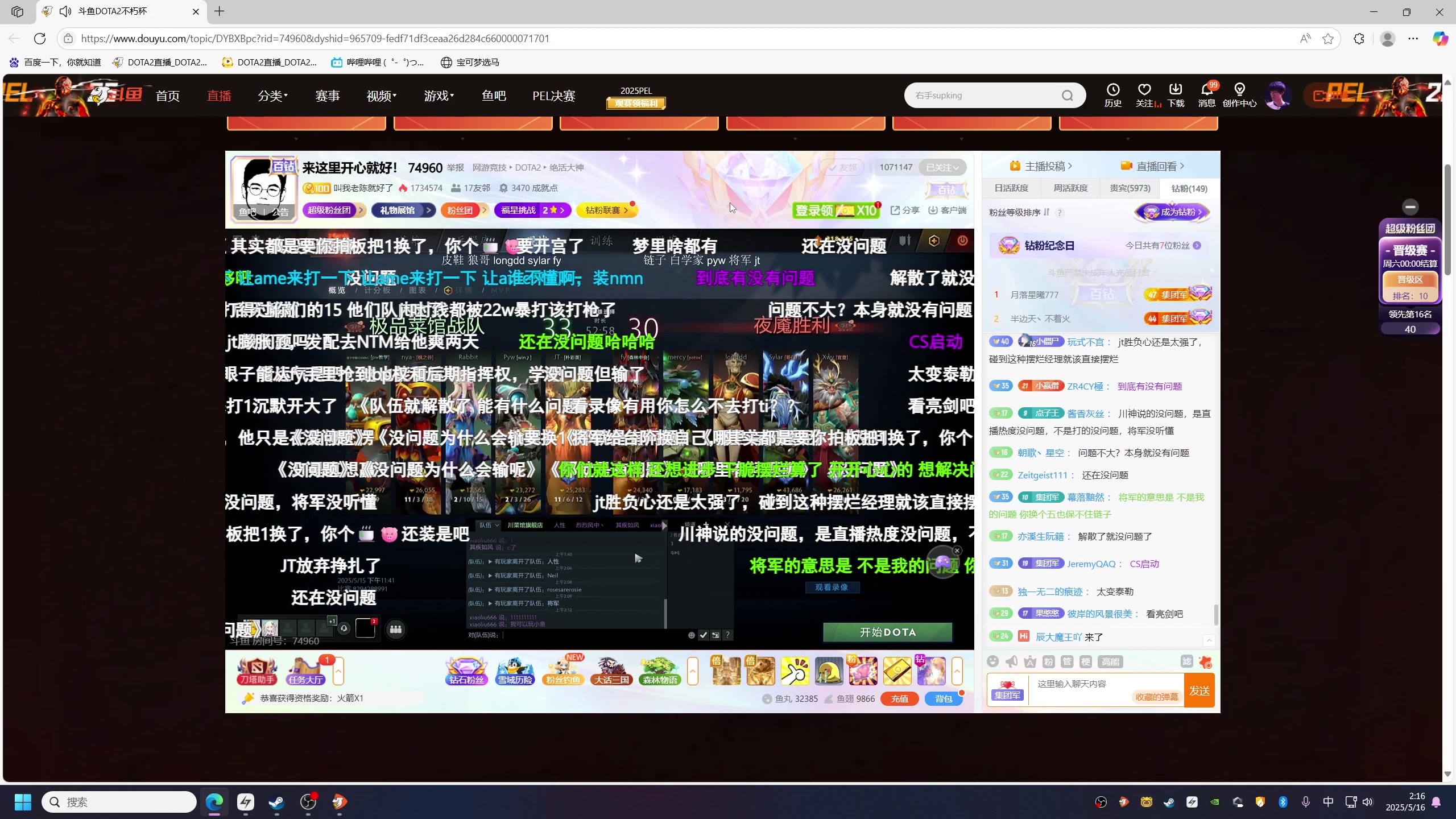Open the 粉丝钓鱼 fan fishing activity
The height and width of the screenshot is (819, 1456).
pos(563,671)
